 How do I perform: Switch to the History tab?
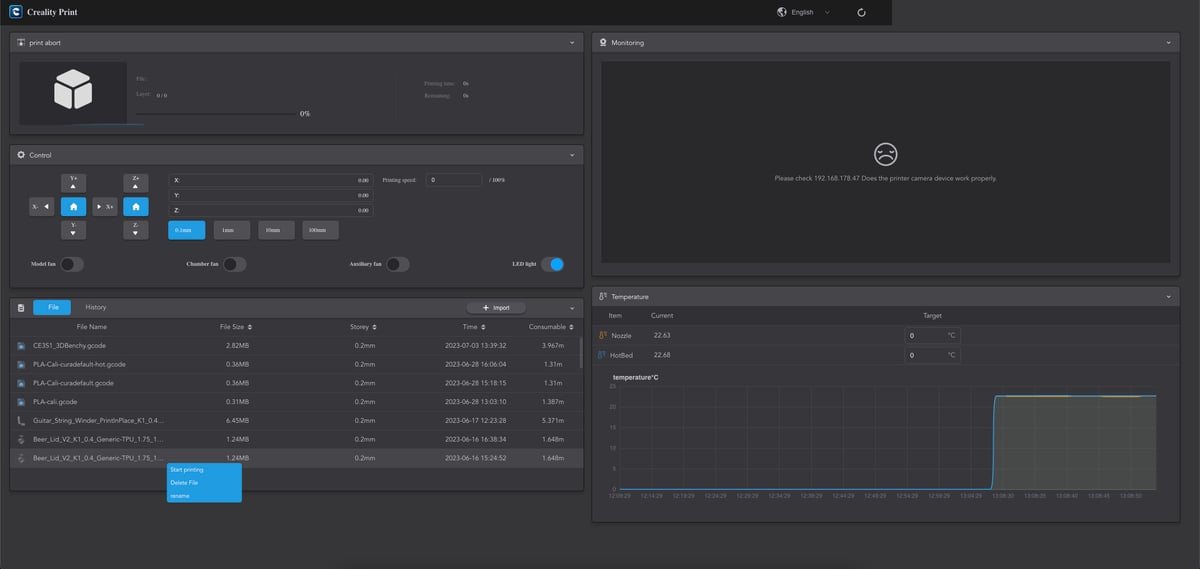pos(96,308)
